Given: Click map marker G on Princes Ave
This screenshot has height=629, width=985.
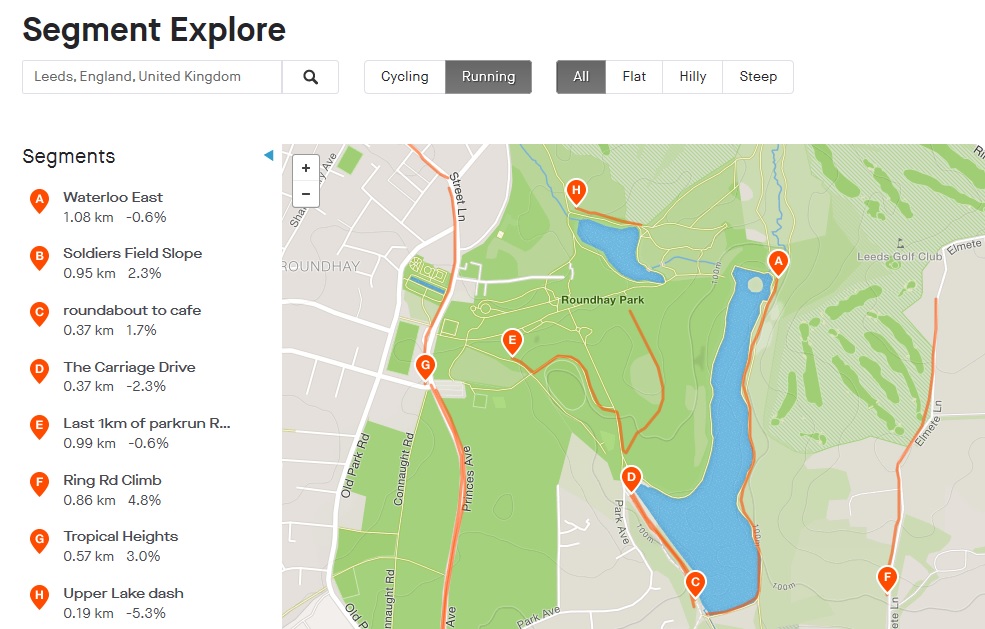Looking at the screenshot, I should point(425,366).
